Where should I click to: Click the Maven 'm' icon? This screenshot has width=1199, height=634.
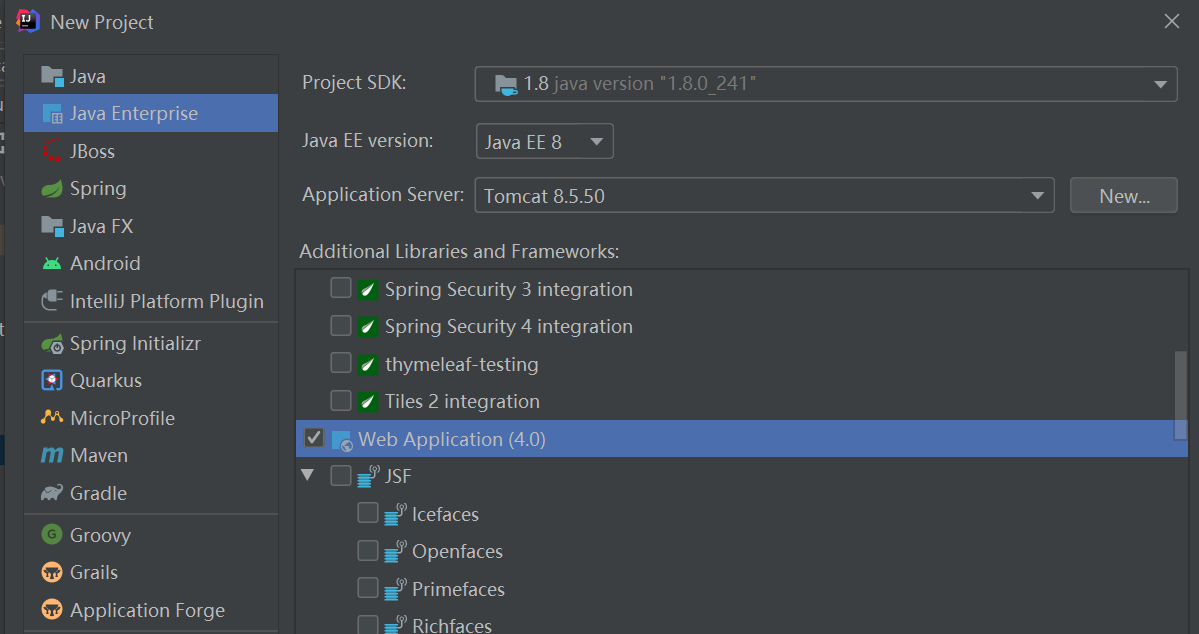point(52,455)
